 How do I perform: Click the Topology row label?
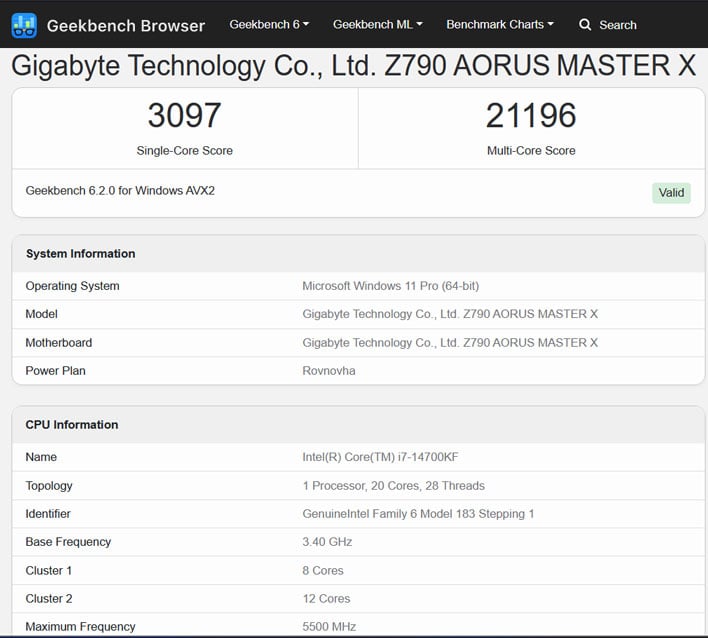pyautogui.click(x=49, y=486)
